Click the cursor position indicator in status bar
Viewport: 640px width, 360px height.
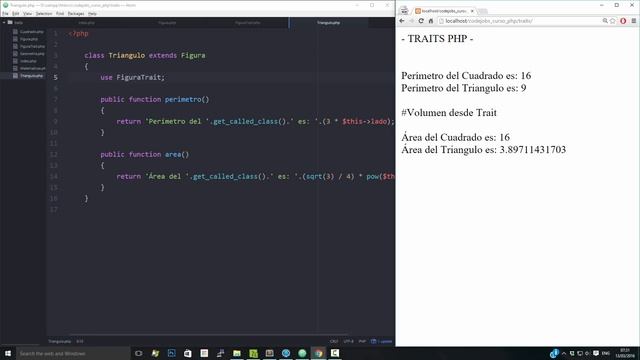coord(80,341)
